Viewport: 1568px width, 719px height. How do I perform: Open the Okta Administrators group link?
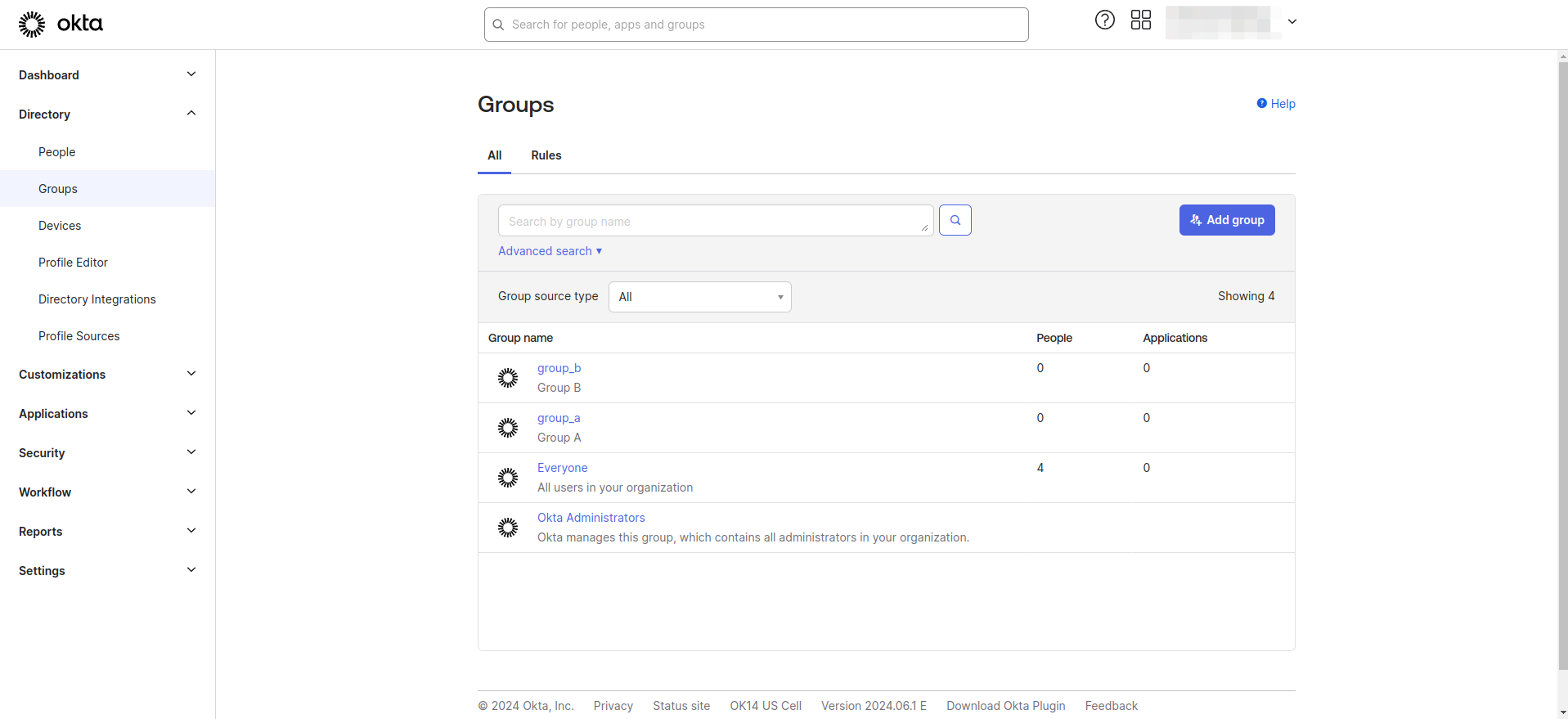coord(591,518)
